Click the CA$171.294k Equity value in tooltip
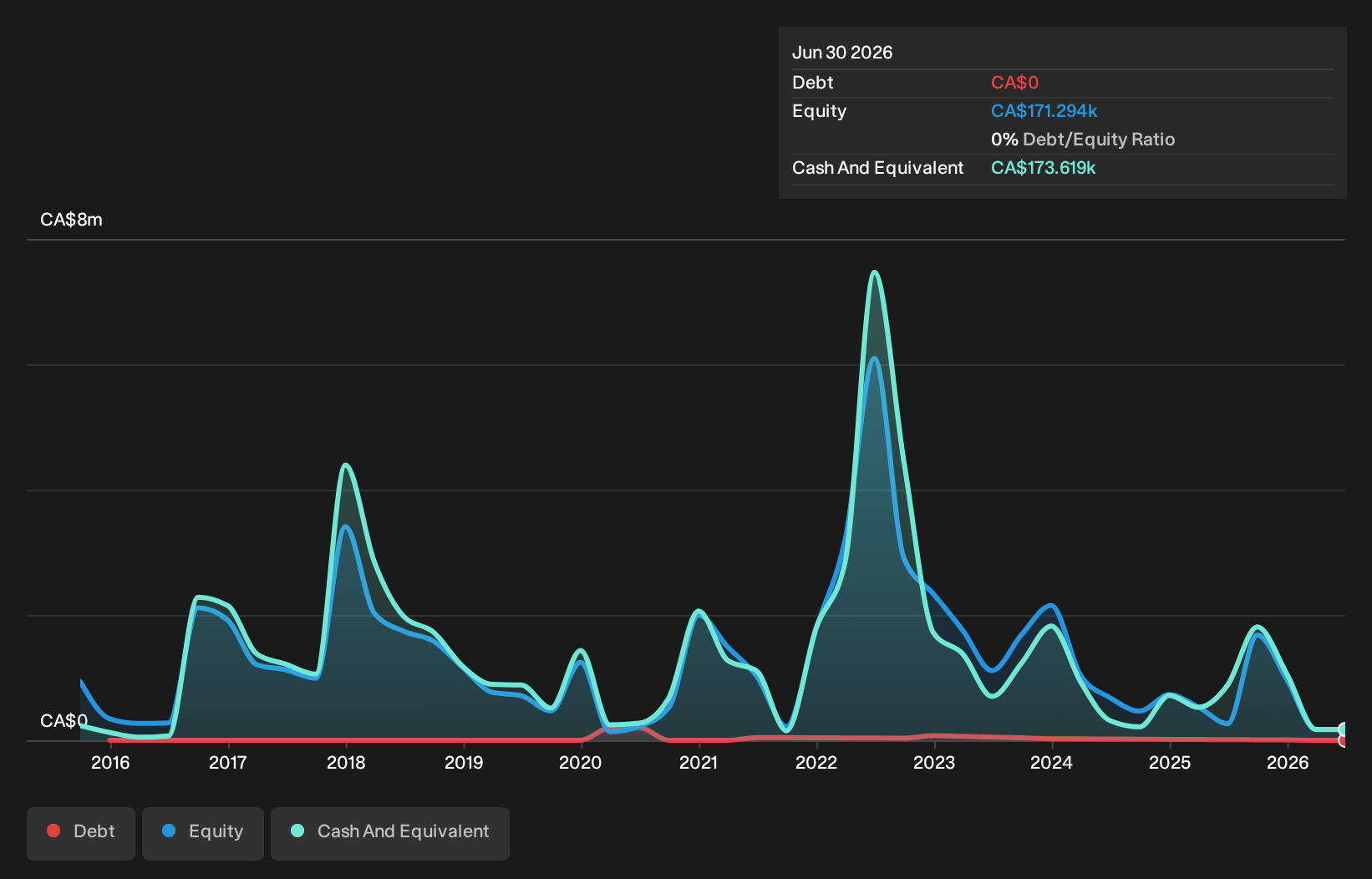This screenshot has height=879, width=1372. [1044, 111]
